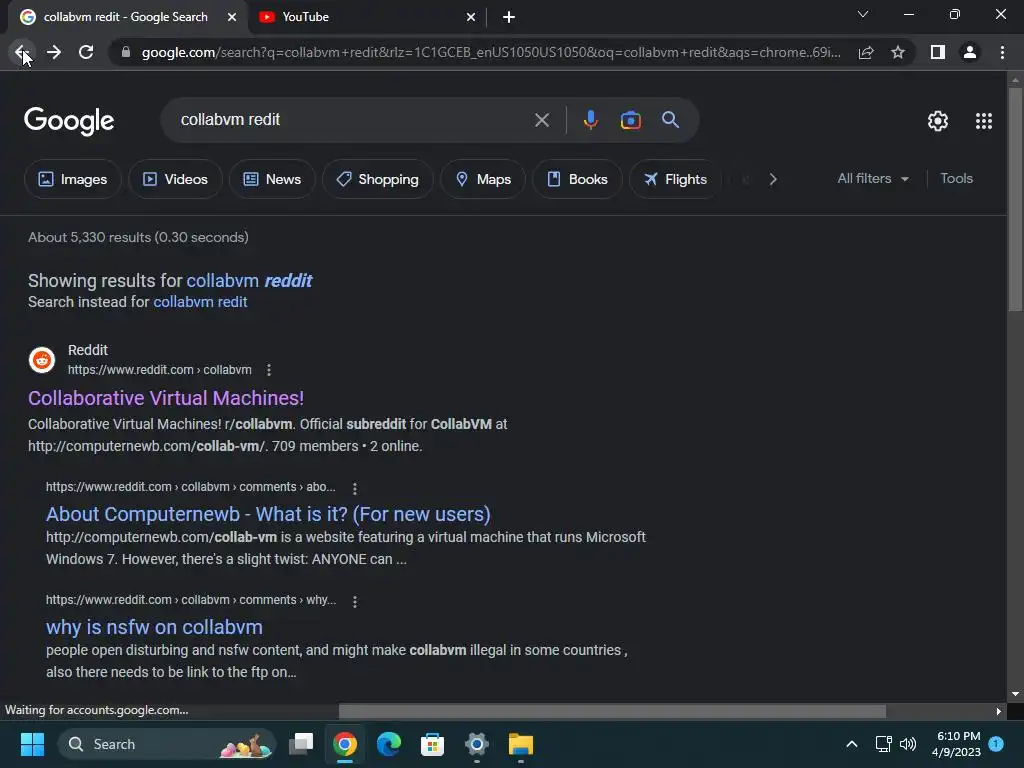The height and width of the screenshot is (768, 1024).
Task: Open why is nsfw on collabvm result
Action: click(x=154, y=627)
